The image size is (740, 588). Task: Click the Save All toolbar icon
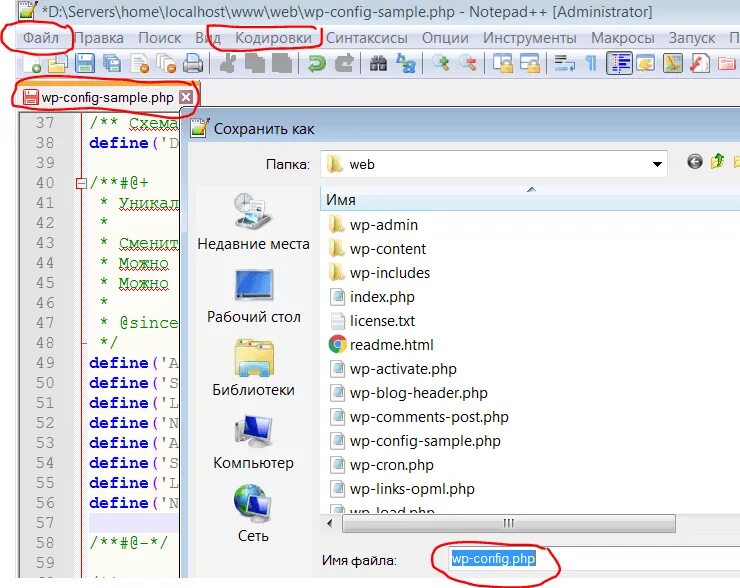(112, 63)
